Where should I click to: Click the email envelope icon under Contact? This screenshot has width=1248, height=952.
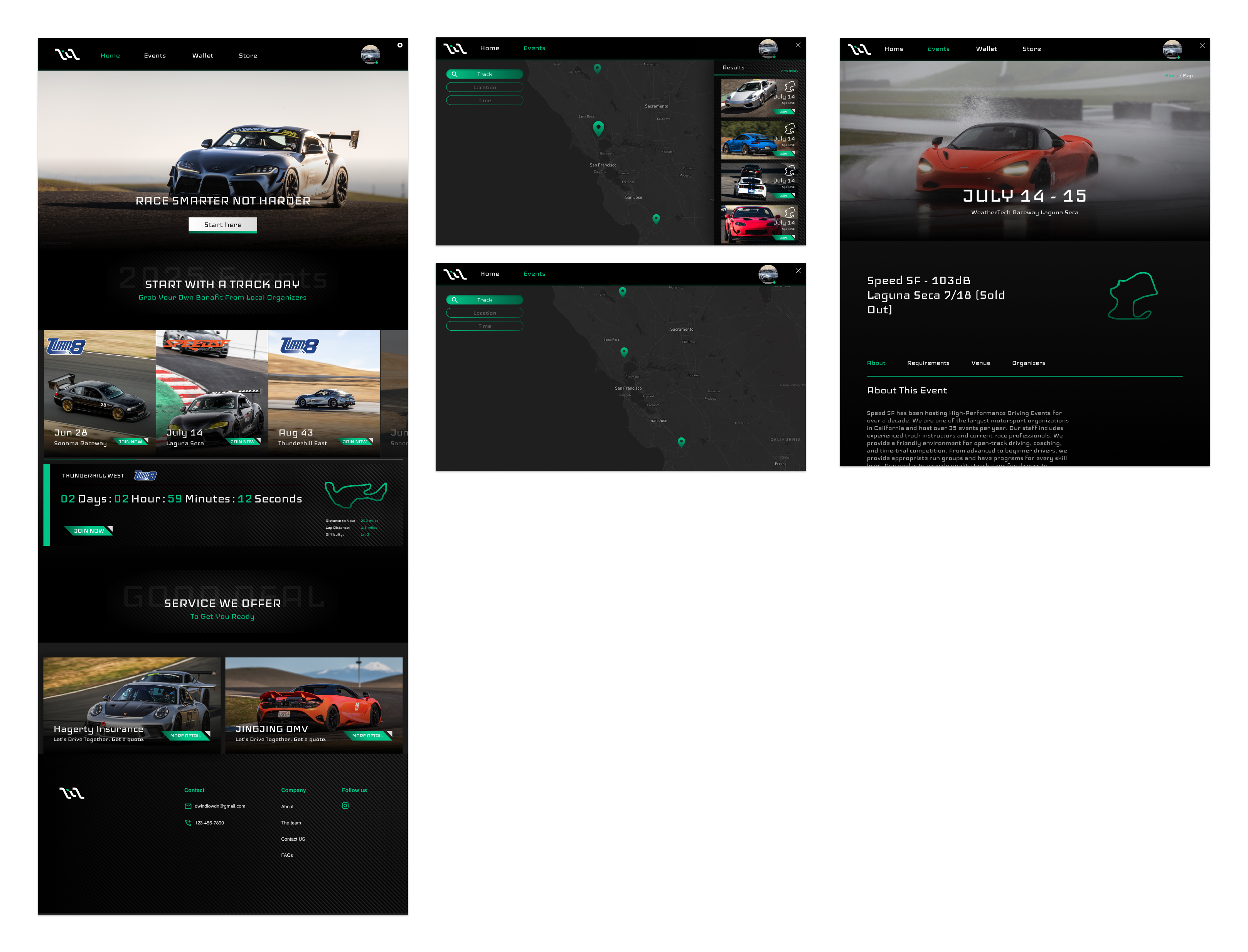188,806
